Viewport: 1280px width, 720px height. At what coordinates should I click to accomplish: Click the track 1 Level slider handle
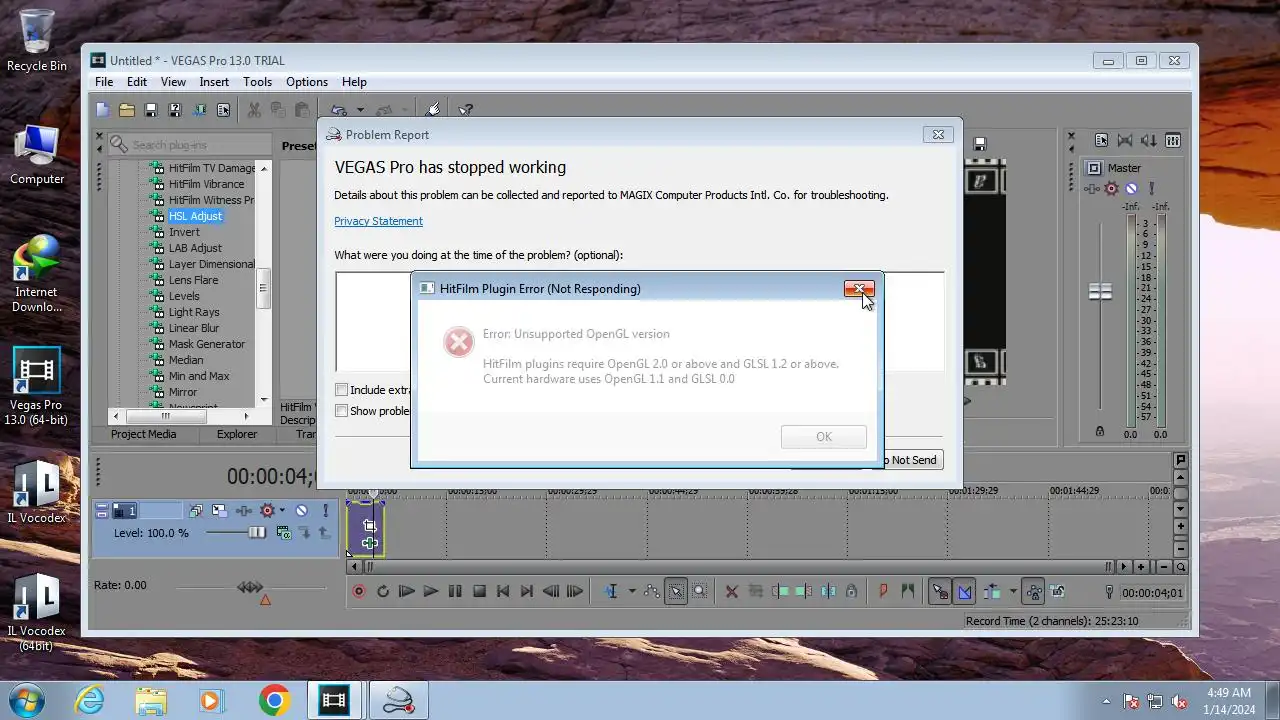pos(257,533)
